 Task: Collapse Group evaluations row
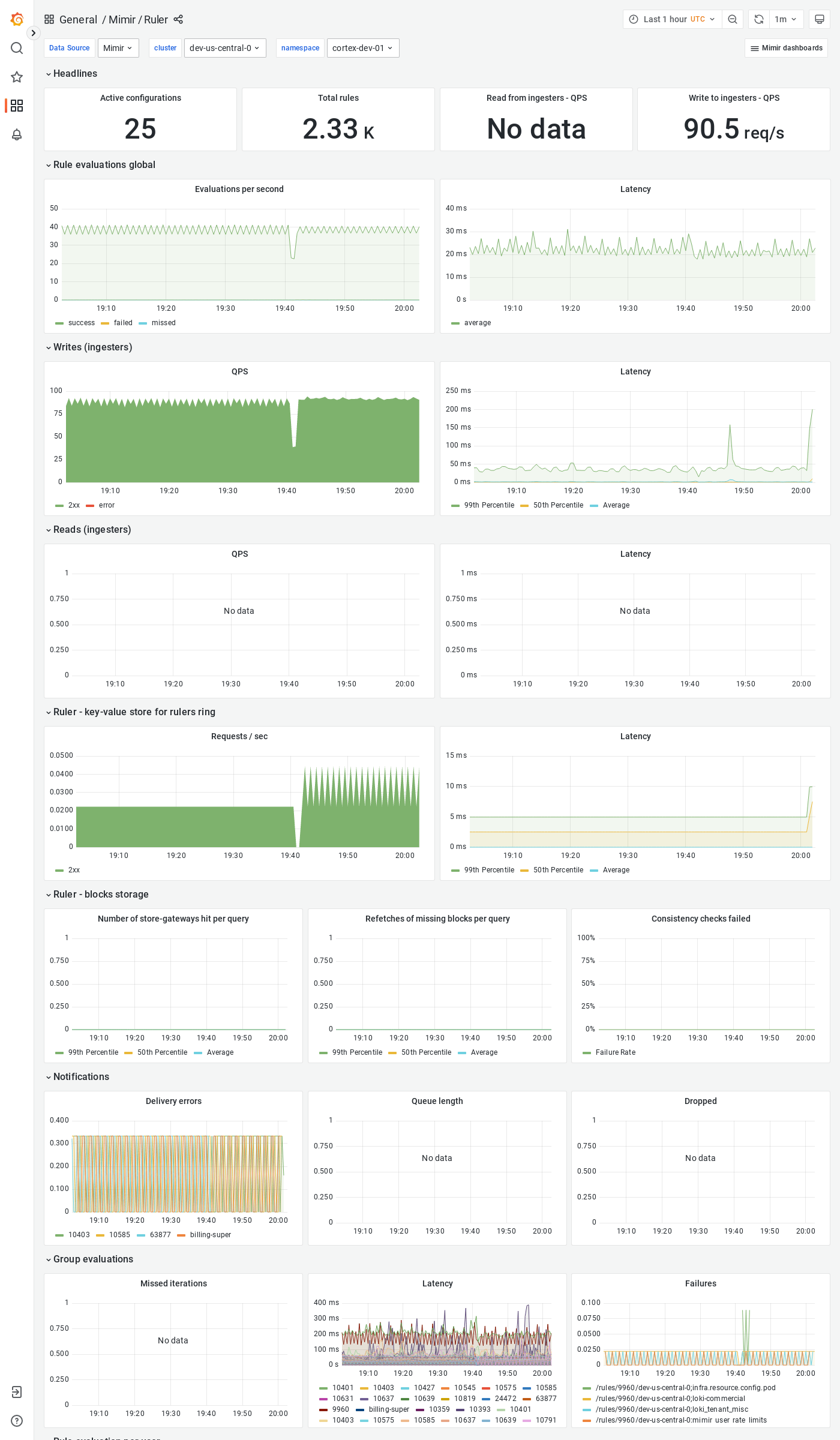click(x=90, y=1259)
